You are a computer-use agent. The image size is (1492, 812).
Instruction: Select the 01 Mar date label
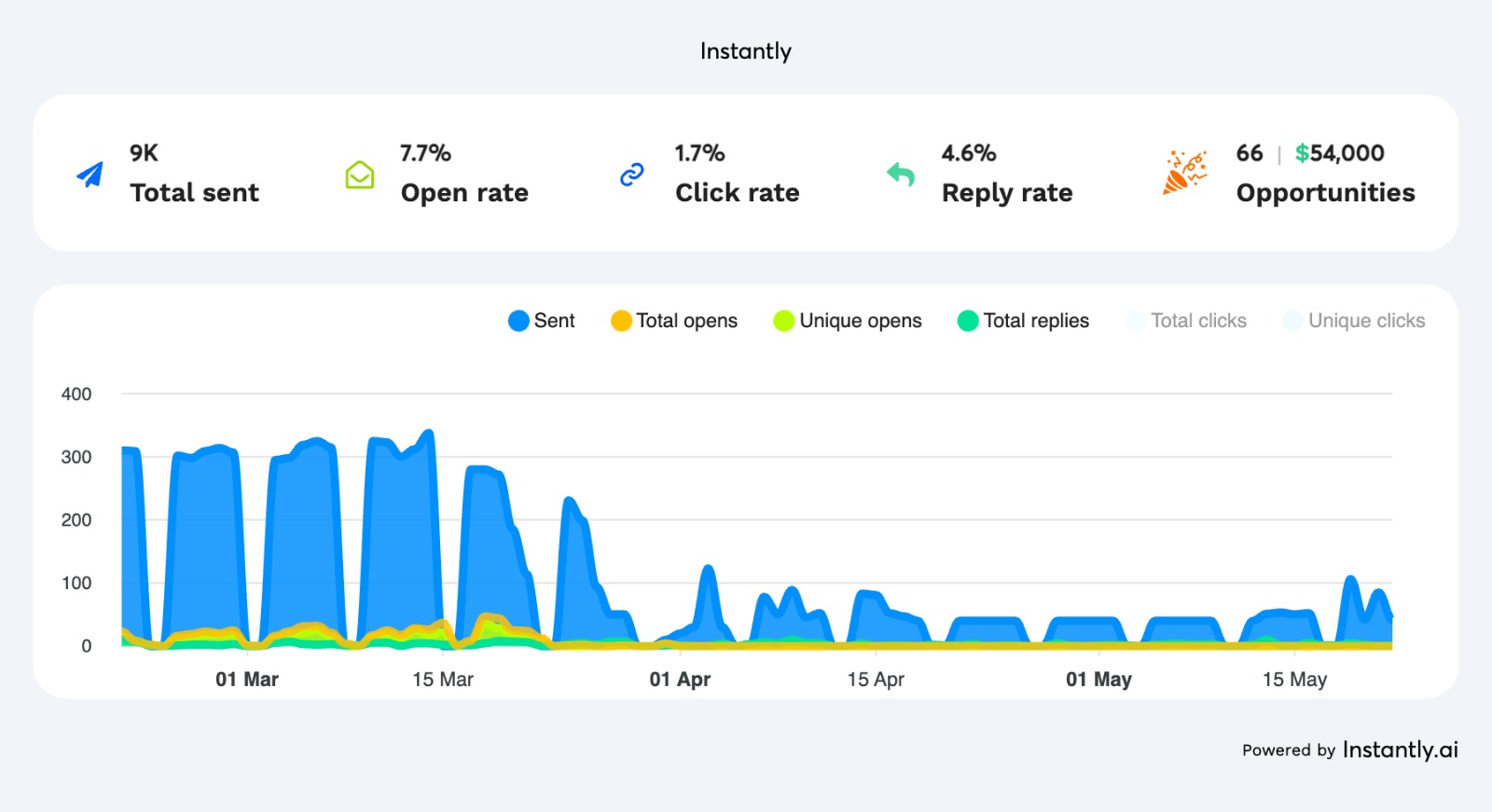coord(247,680)
